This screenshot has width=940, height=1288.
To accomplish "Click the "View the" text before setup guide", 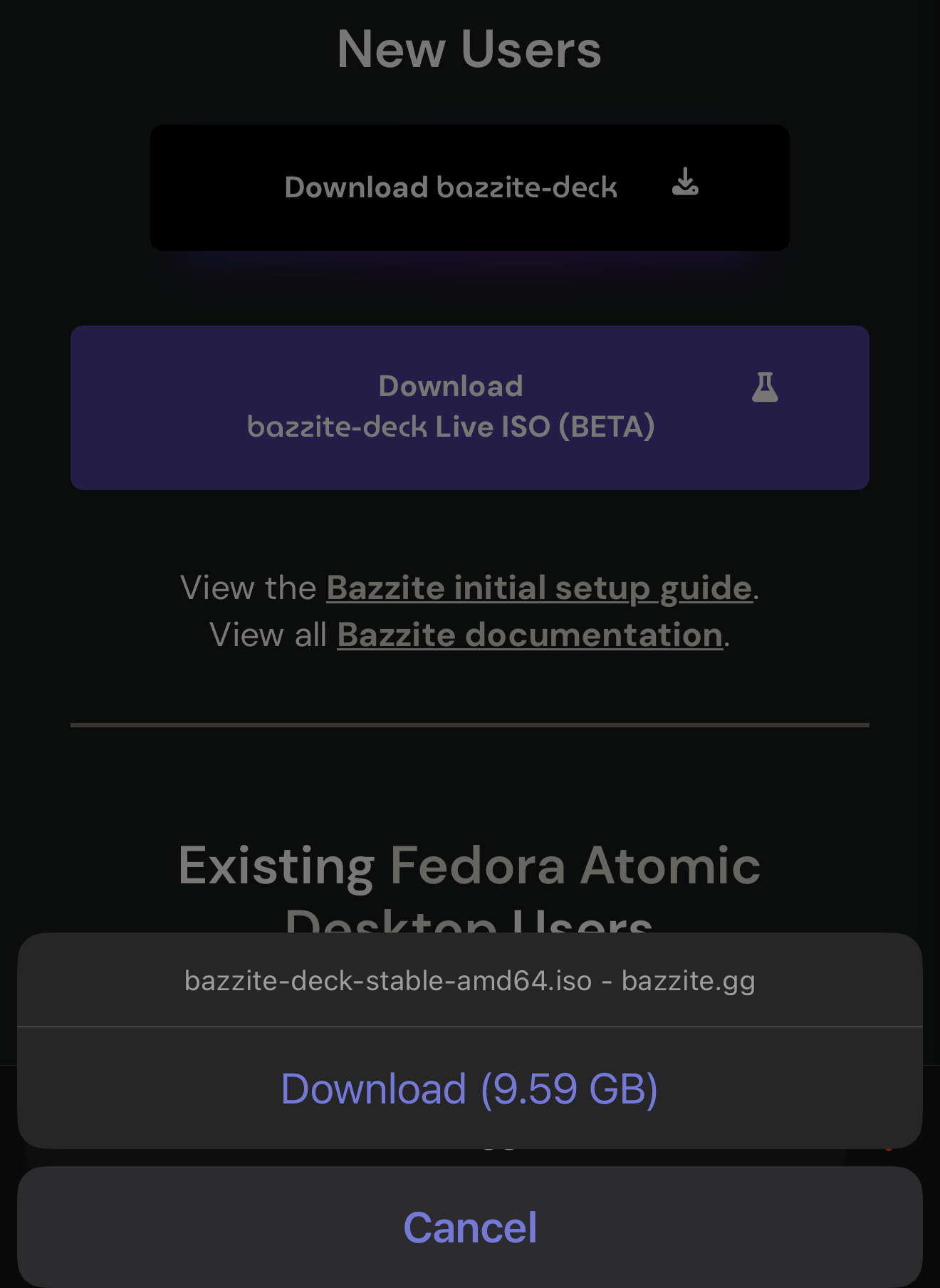I will [x=249, y=588].
